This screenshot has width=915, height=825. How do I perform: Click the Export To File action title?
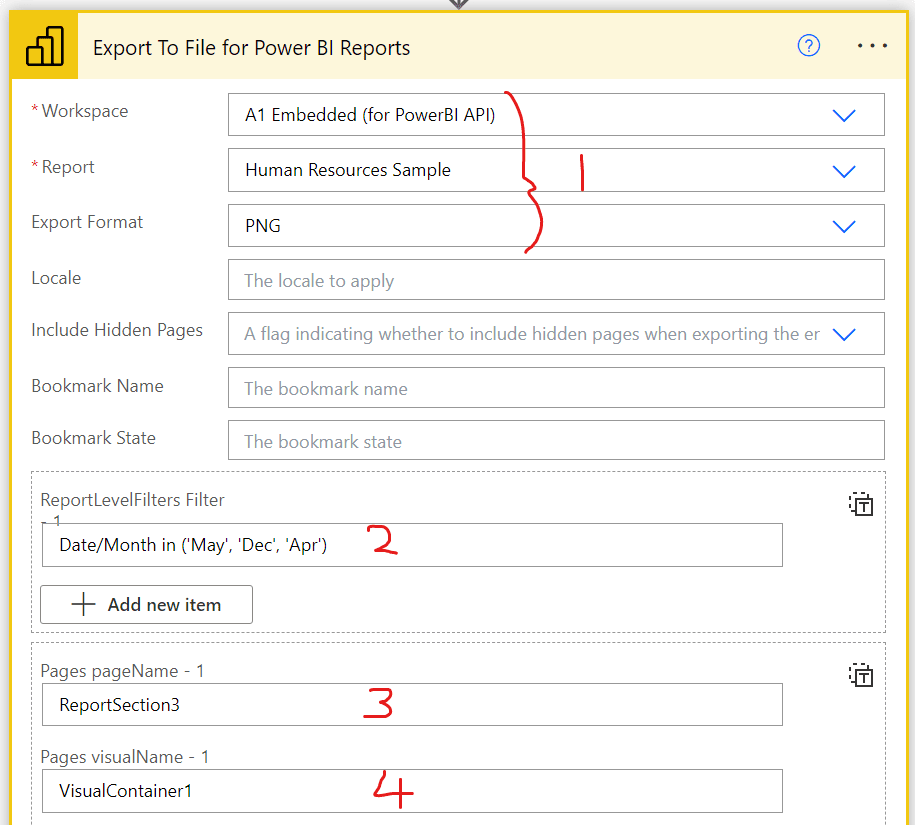251,48
